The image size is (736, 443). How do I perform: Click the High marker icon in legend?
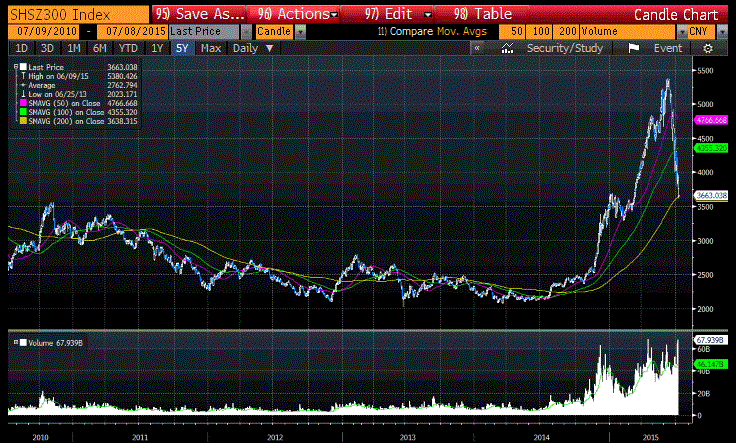coord(20,73)
